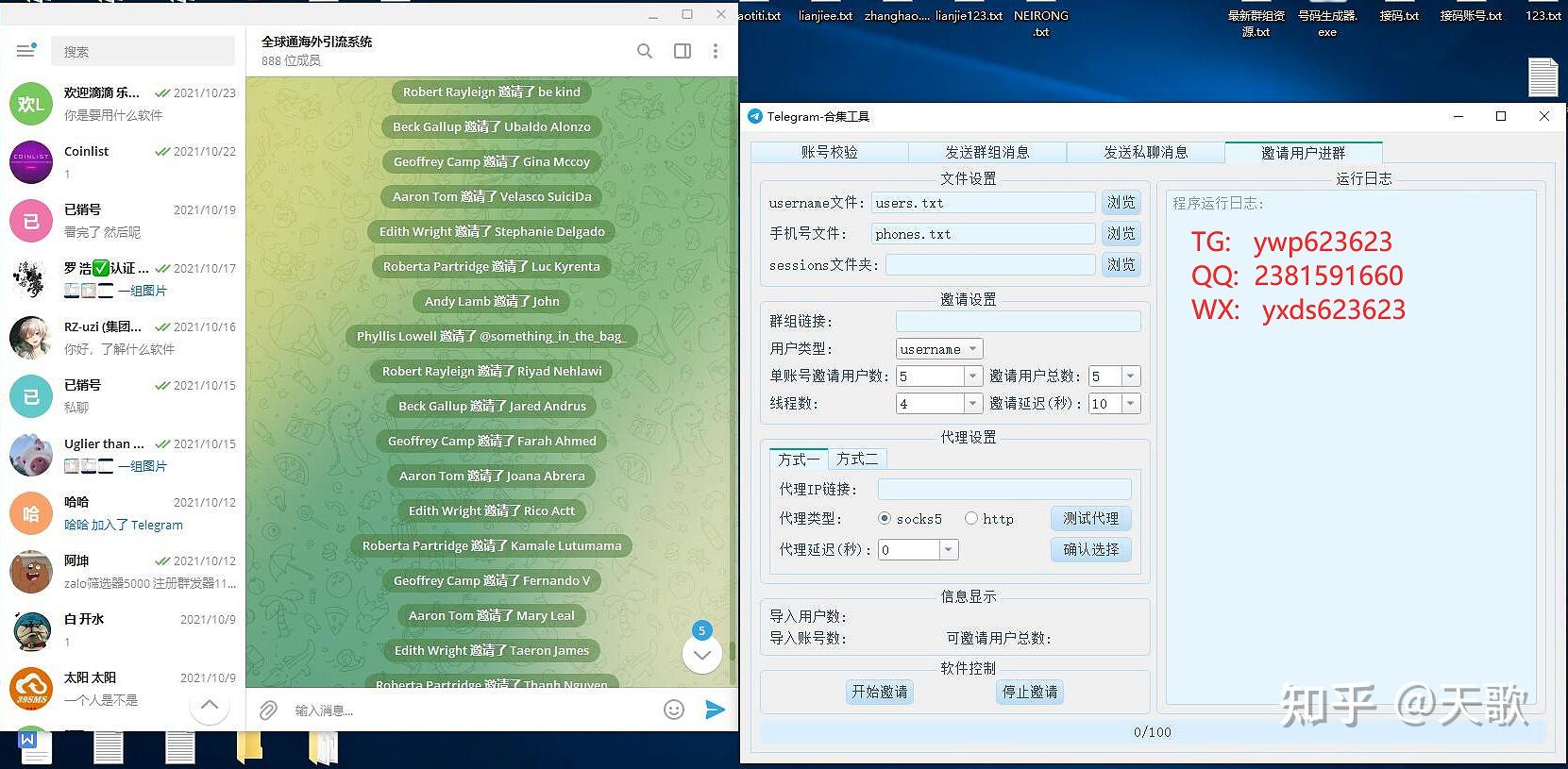The image size is (1568, 769).
Task: Open the Telegram hamburger menu
Action: click(25, 51)
